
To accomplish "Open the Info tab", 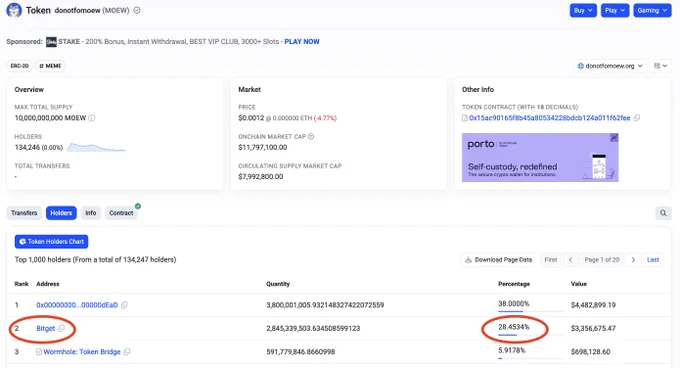I will [91, 213].
